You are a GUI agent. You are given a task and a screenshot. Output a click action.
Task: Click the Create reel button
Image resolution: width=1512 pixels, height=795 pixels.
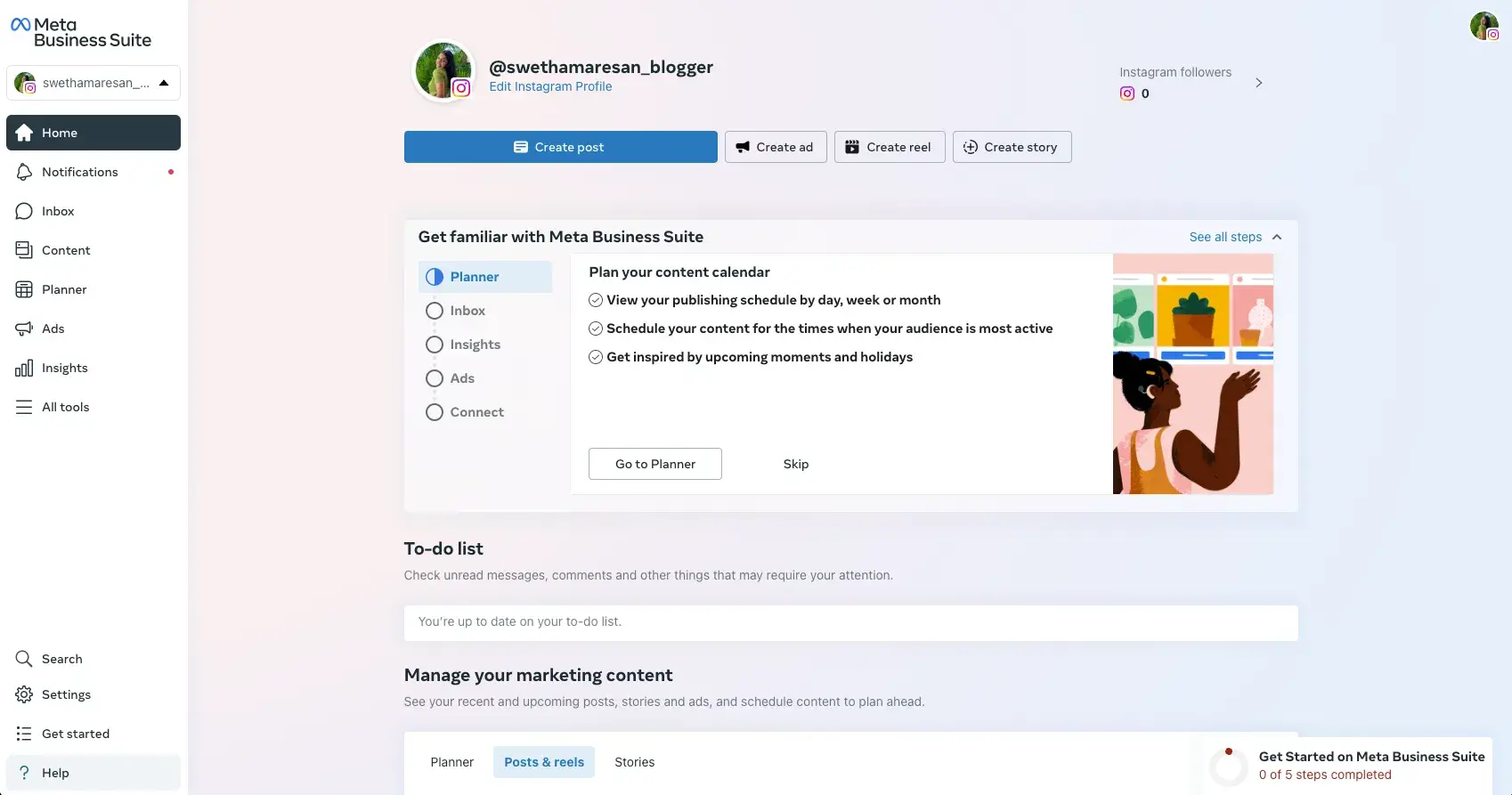tap(890, 147)
